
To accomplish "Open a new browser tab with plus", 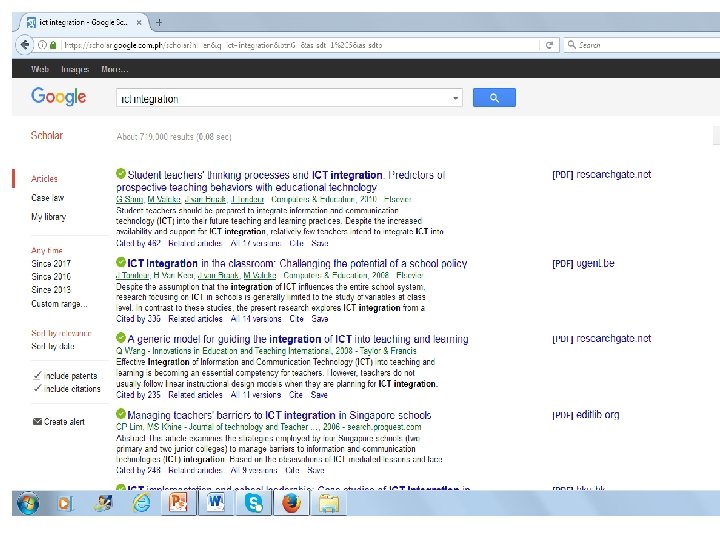I will click(159, 22).
